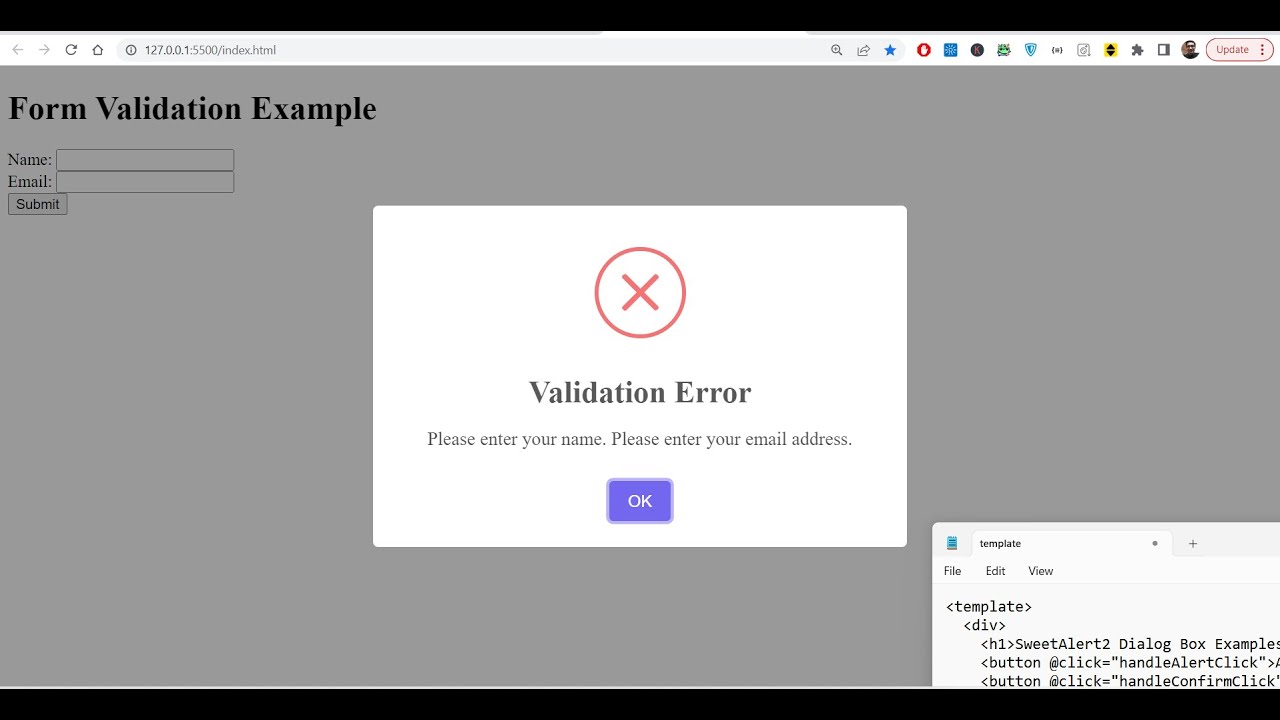
Task: Open the blue shield extension icon
Action: point(1031,50)
